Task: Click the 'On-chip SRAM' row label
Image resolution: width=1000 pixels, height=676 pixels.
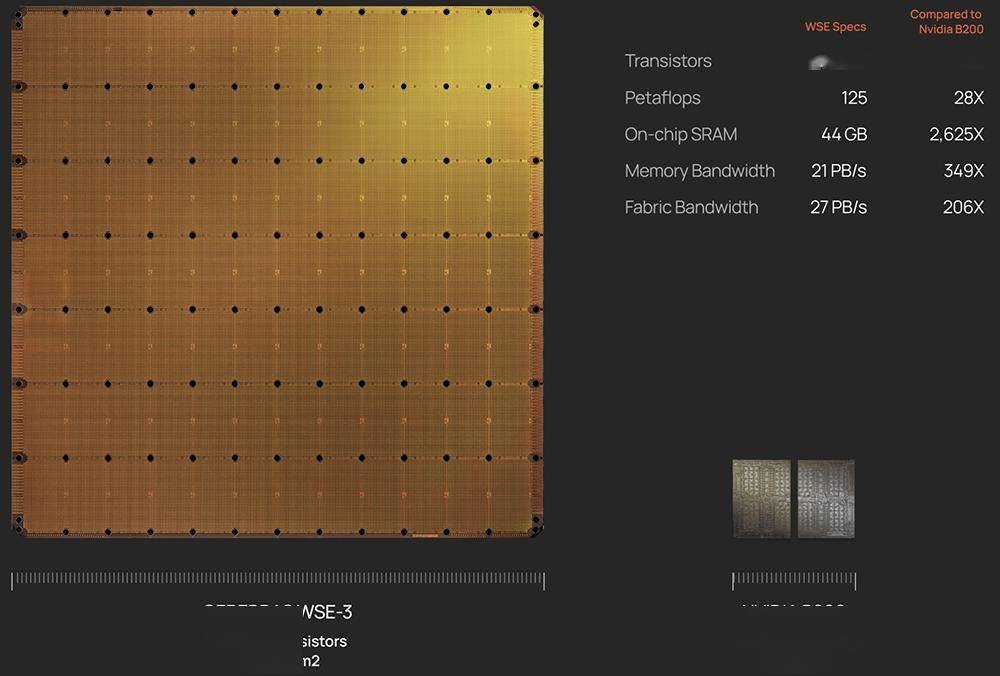Action: (x=680, y=134)
